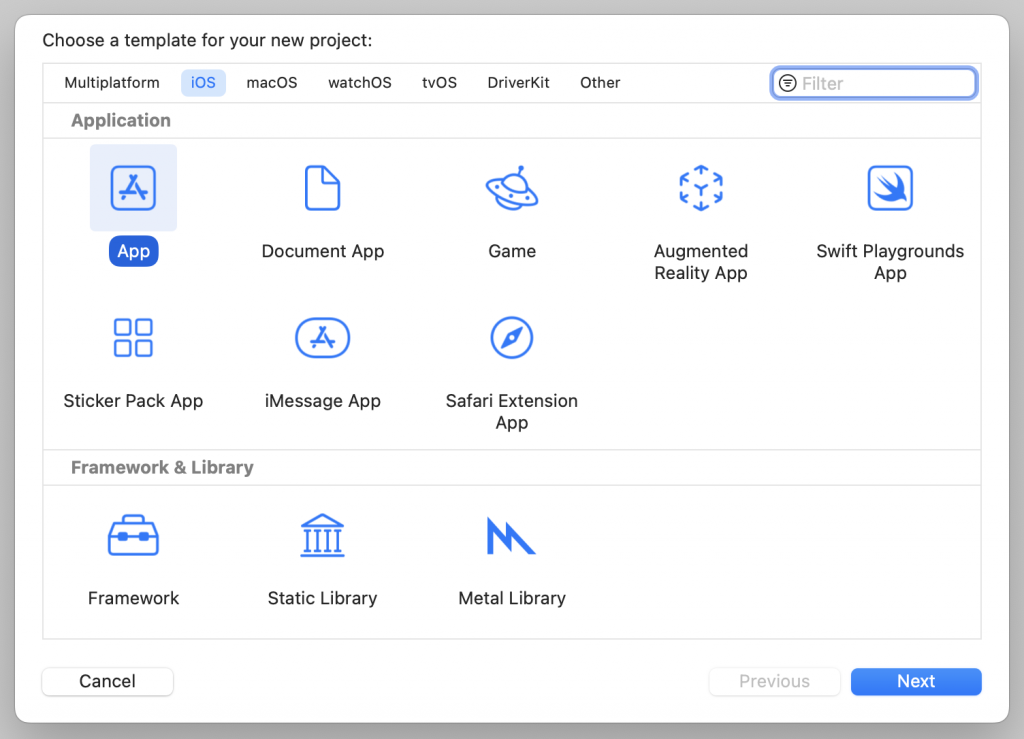Select the App template icon

point(133,188)
